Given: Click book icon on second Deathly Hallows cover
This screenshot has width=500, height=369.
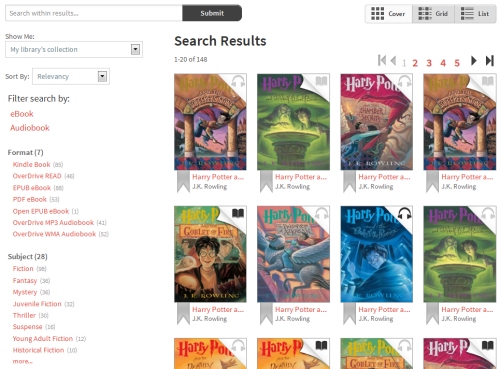Looking at the screenshot, I should [x=321, y=345].
